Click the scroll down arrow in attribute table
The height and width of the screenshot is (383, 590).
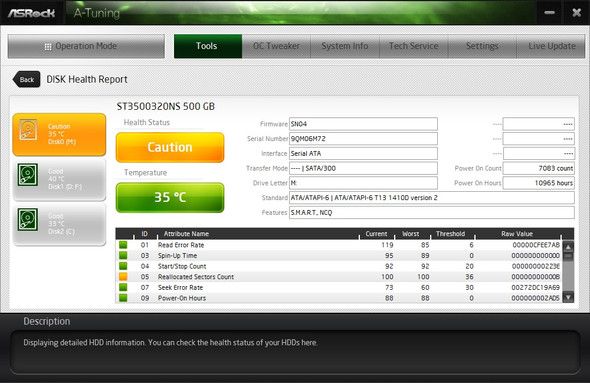(568, 297)
